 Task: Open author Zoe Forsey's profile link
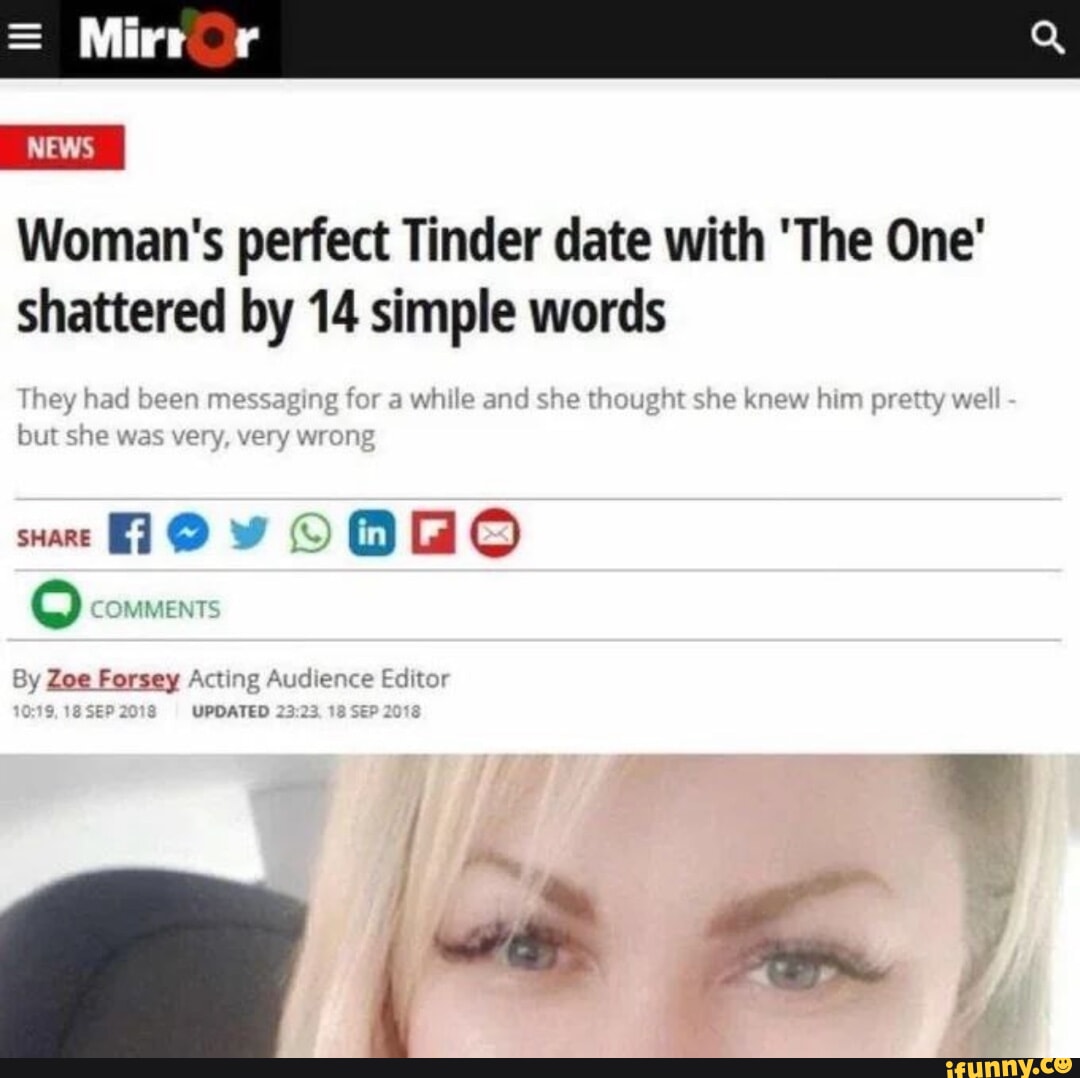tap(113, 679)
